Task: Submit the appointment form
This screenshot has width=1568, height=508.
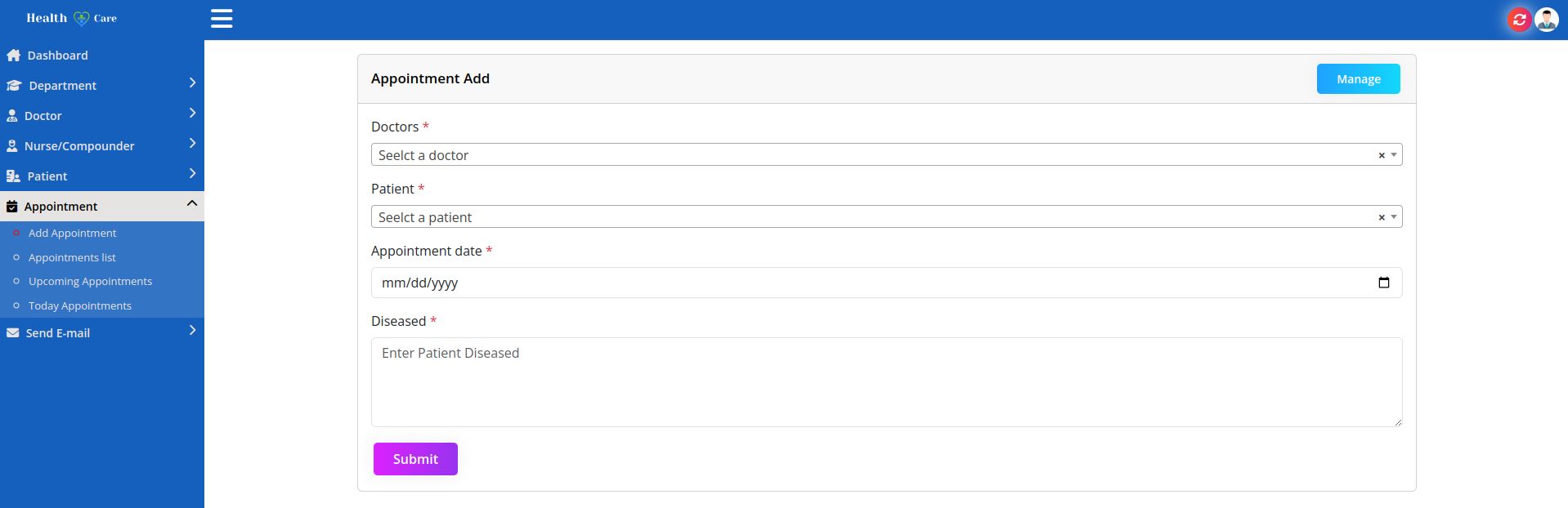Action: (415, 459)
